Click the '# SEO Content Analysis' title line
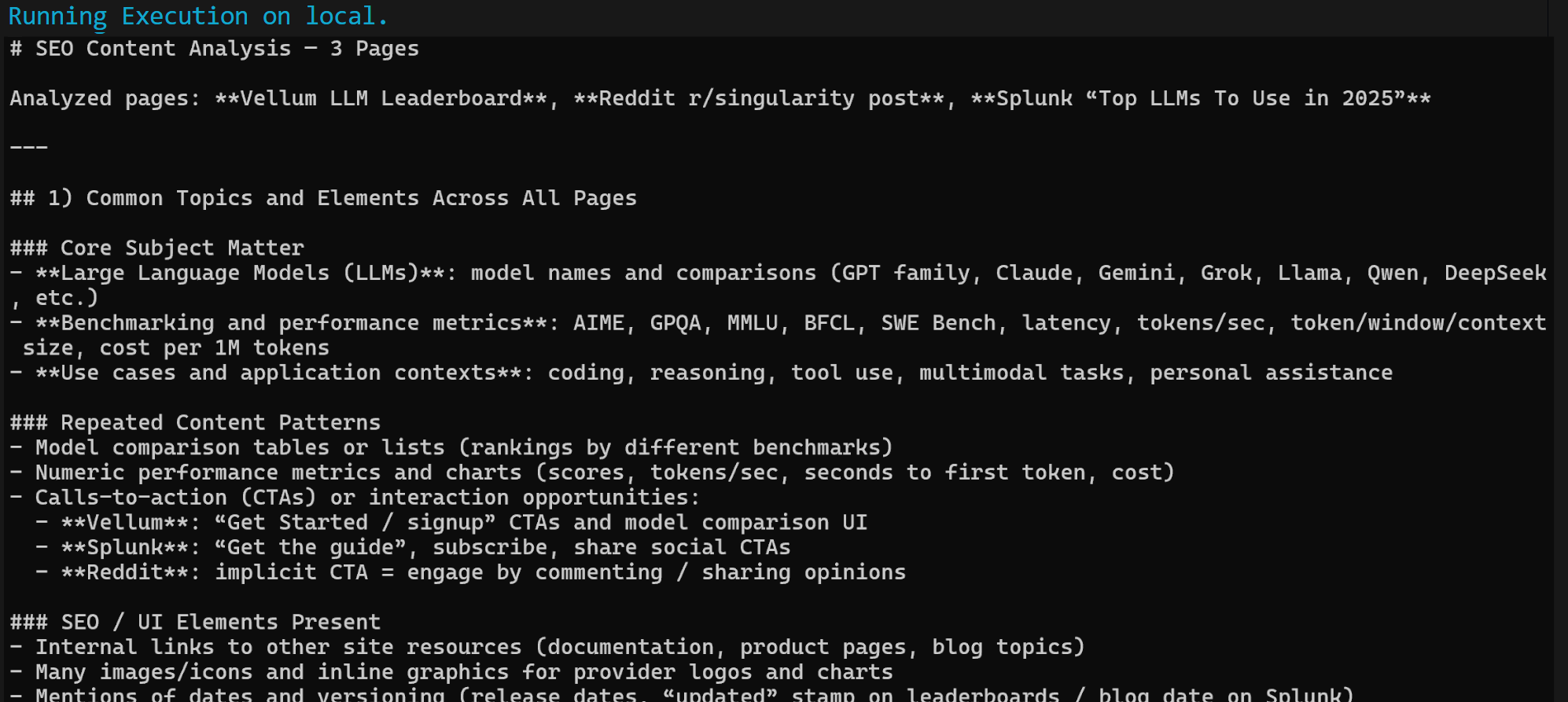1568x702 pixels. (214, 49)
